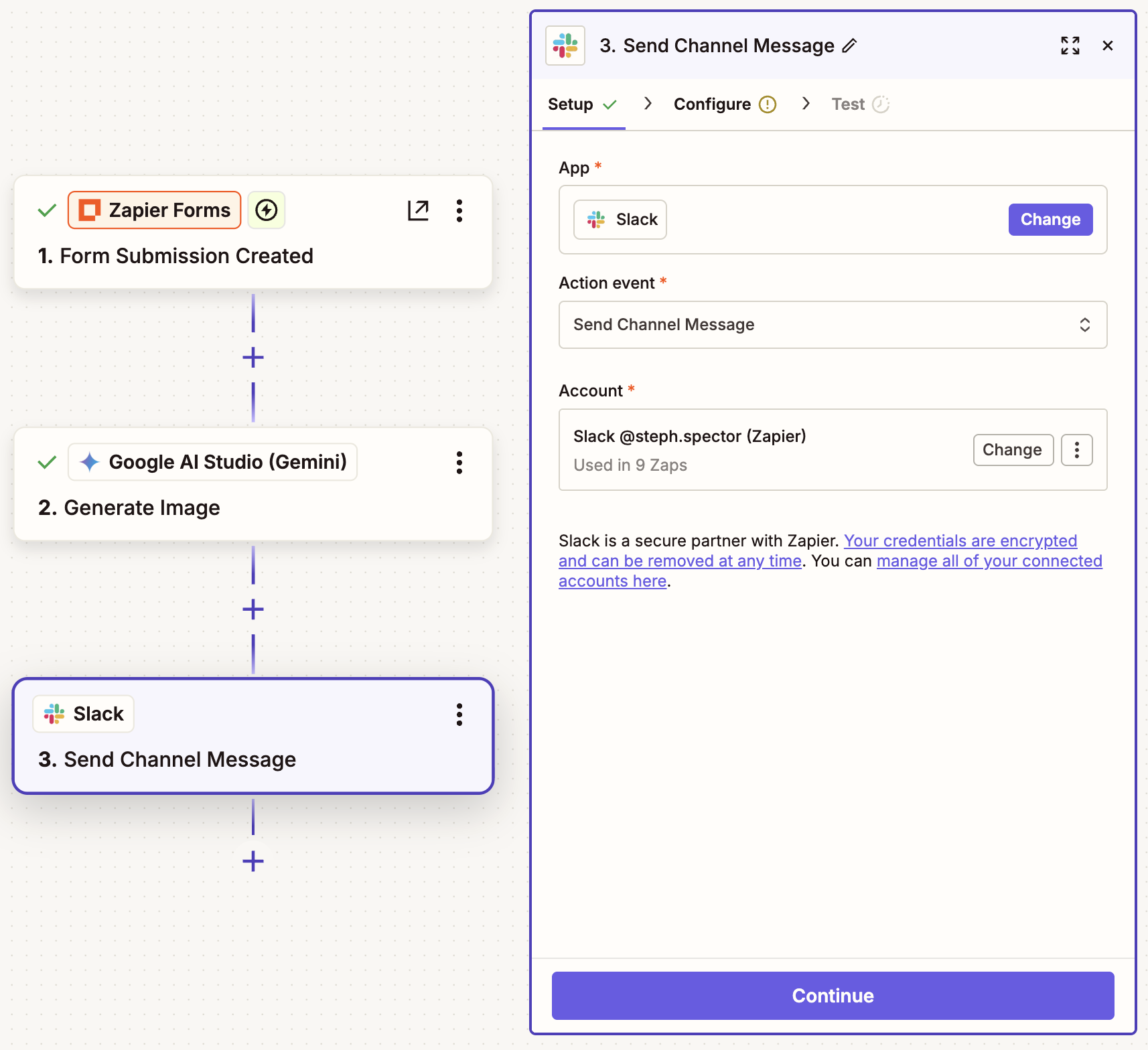Click the lightning bolt trigger icon on step 1

[x=266, y=210]
